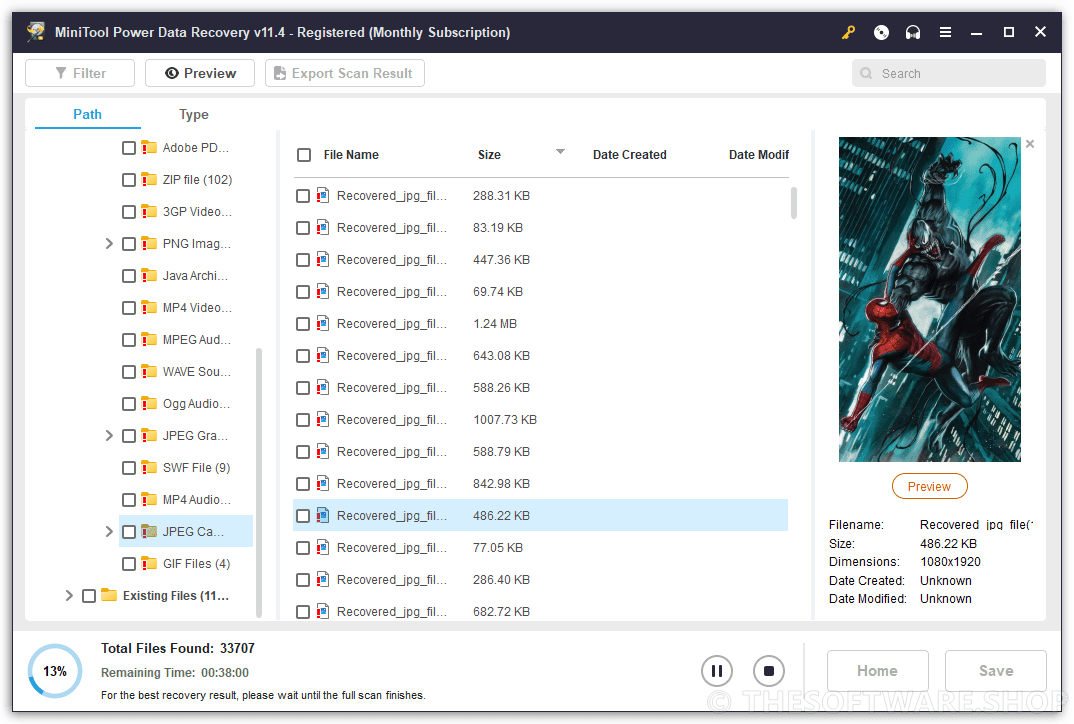Expand the JPEG Gra... folder
The height and width of the screenshot is (724, 1074).
coord(109,435)
